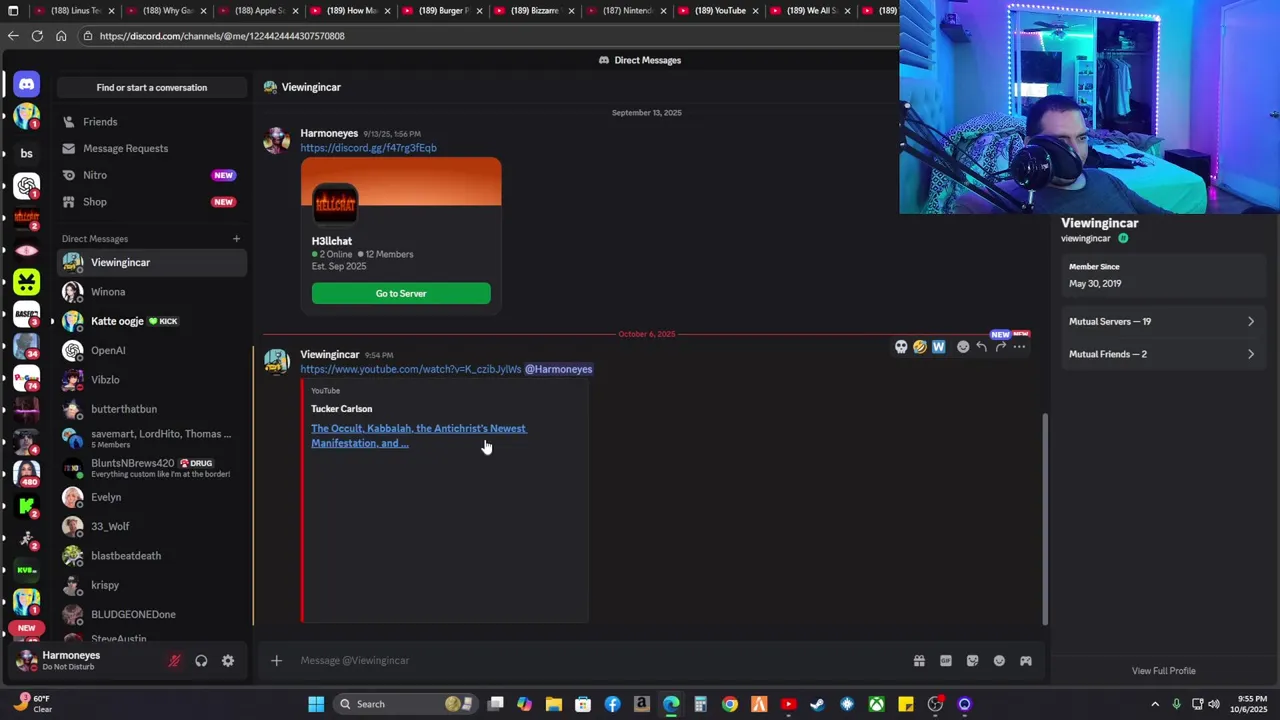Switch to the 'Burger' browser tab
This screenshot has height=720, width=1280.
(444, 11)
